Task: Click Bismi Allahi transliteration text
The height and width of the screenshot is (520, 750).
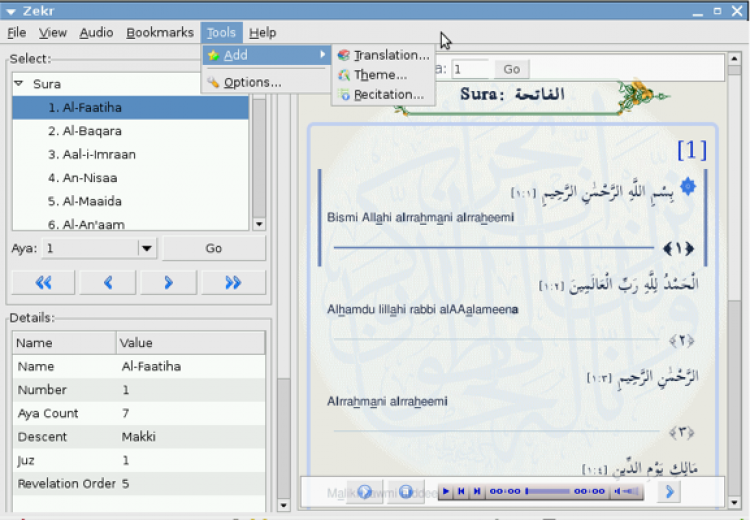Action: pos(420,218)
